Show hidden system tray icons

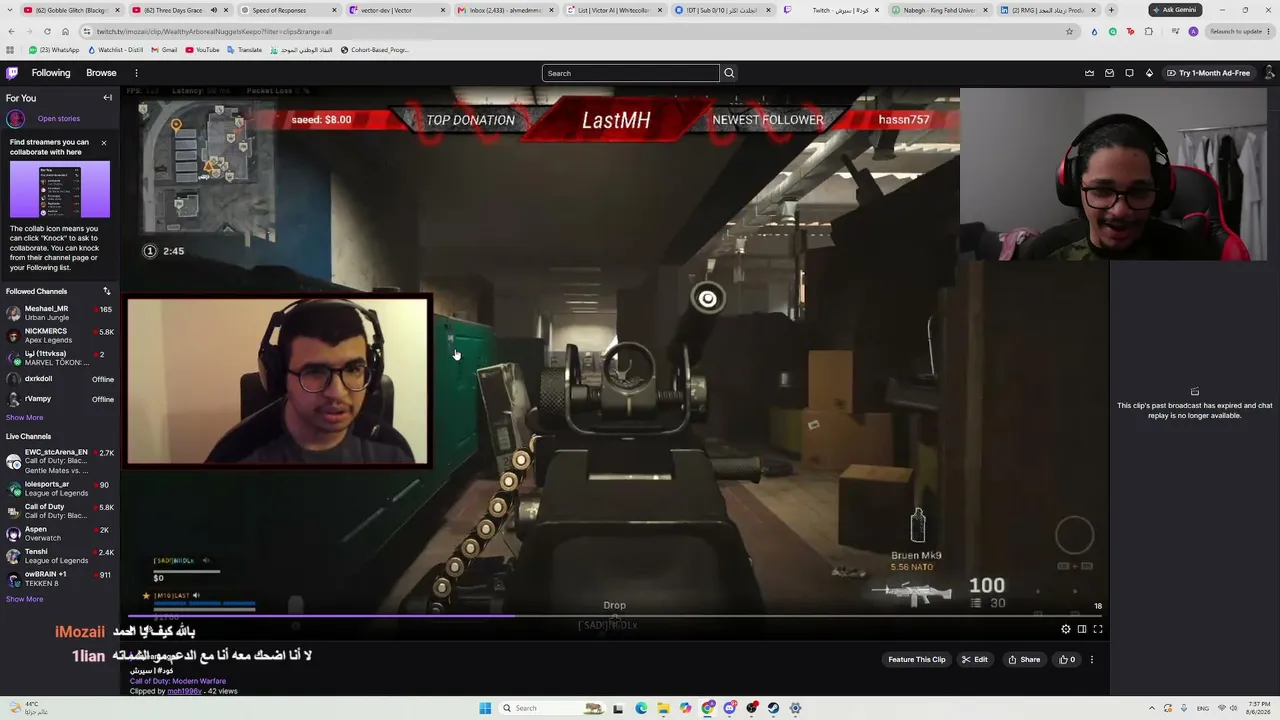tap(1151, 708)
